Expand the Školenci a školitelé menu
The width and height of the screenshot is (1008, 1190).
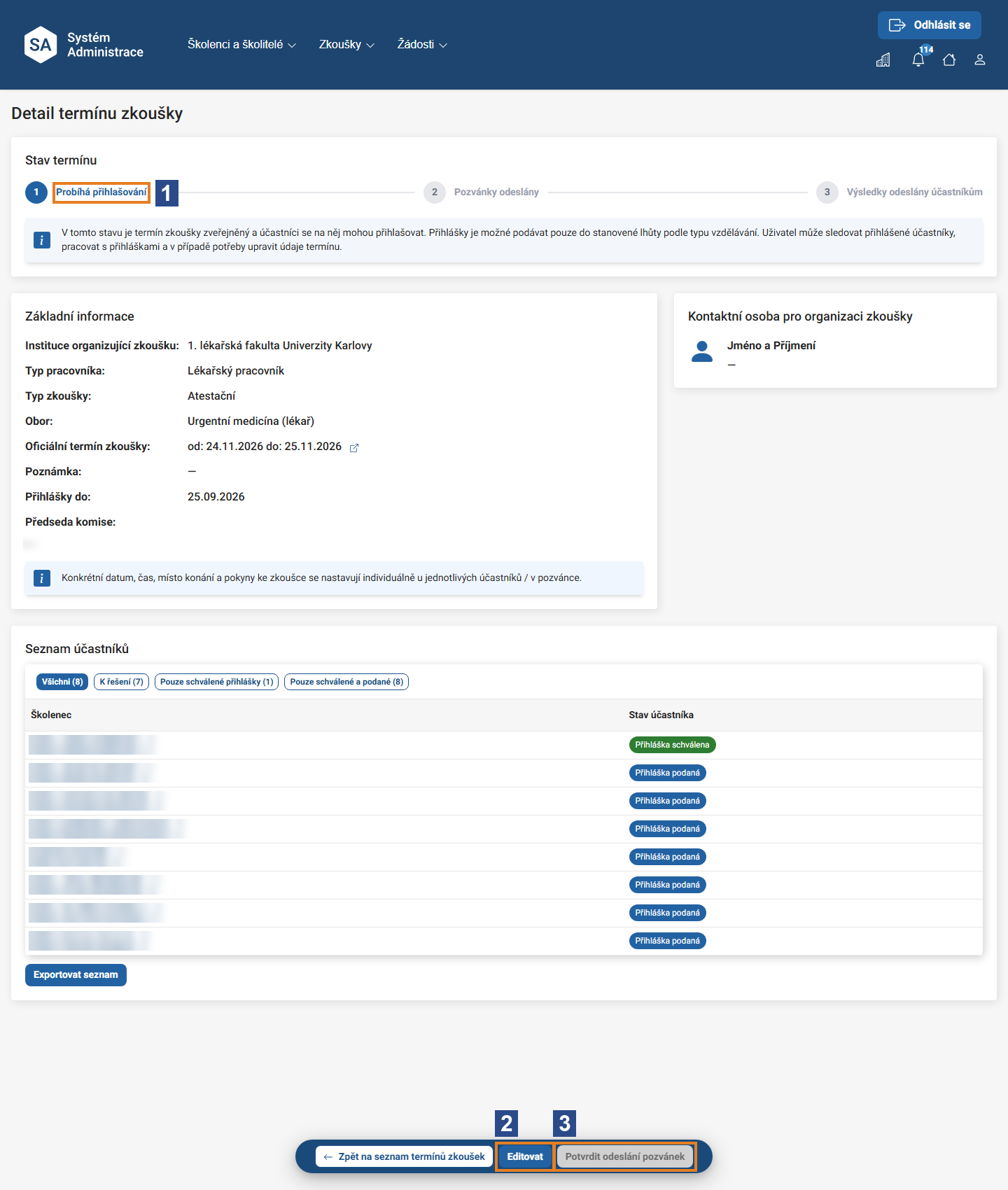pos(241,45)
